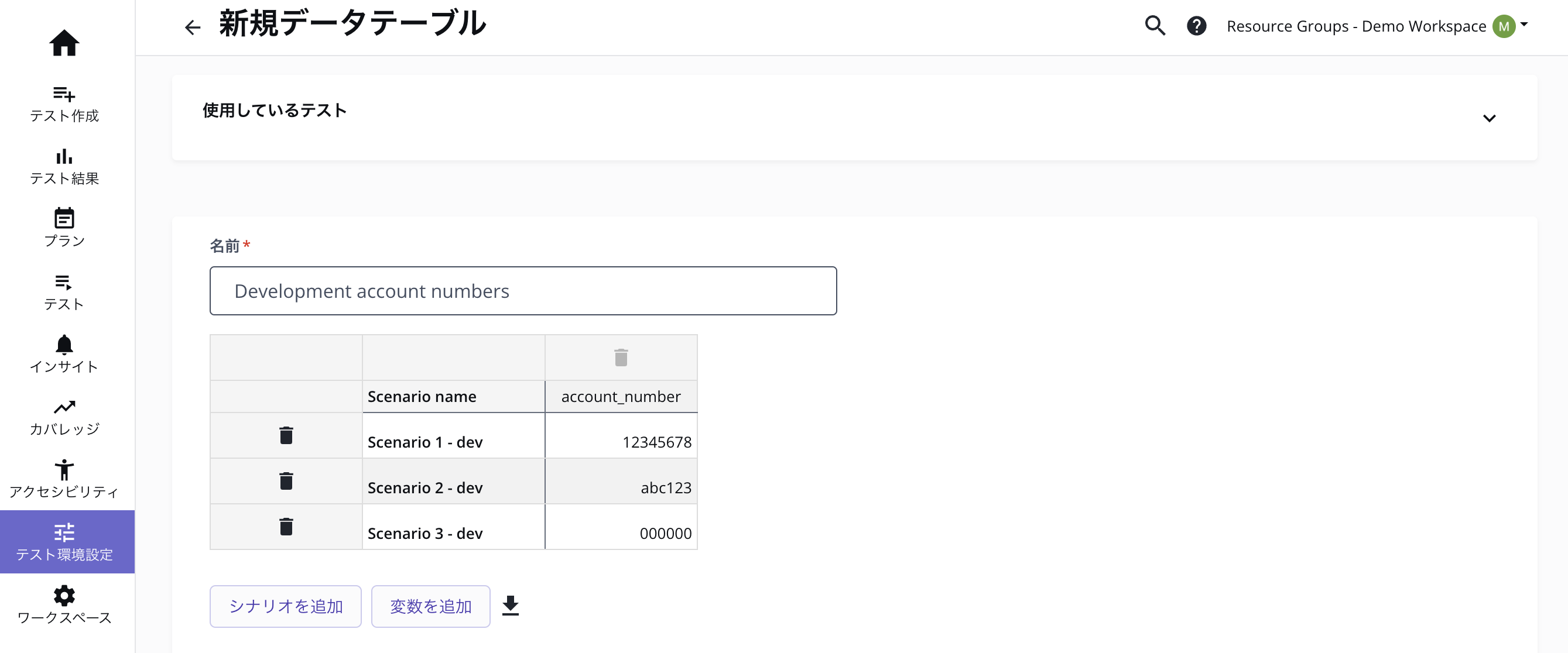Open the help question mark icon
Screen dimensions: 1568x653
1196,26
